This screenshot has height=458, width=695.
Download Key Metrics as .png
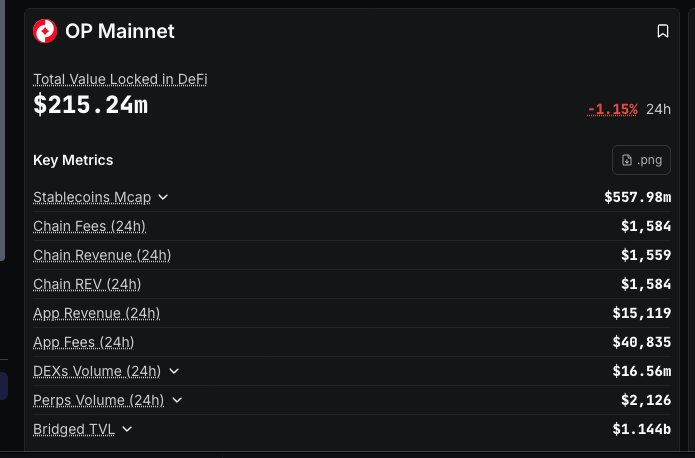point(641,160)
